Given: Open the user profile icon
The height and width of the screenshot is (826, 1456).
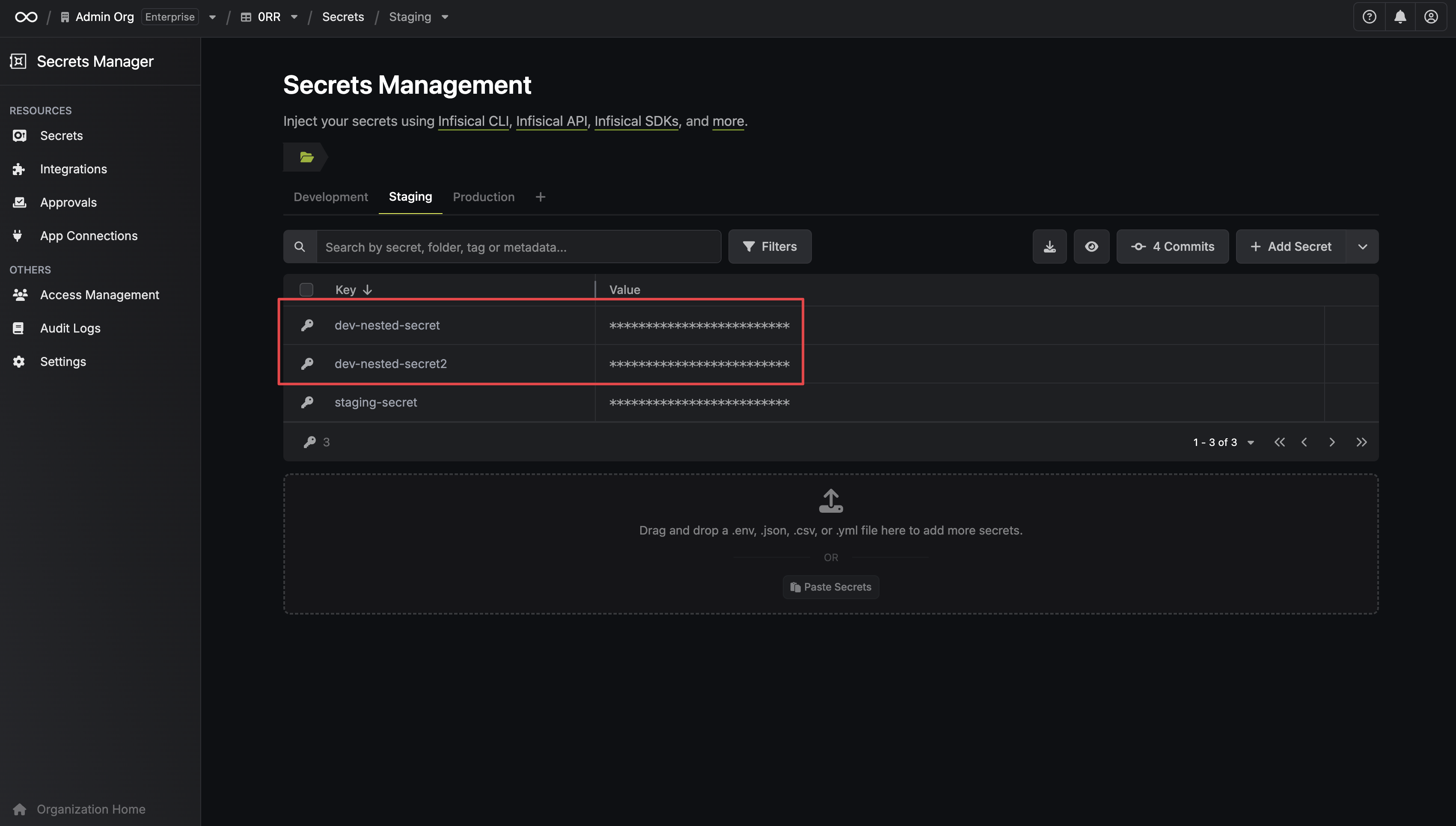Looking at the screenshot, I should pos(1430,17).
